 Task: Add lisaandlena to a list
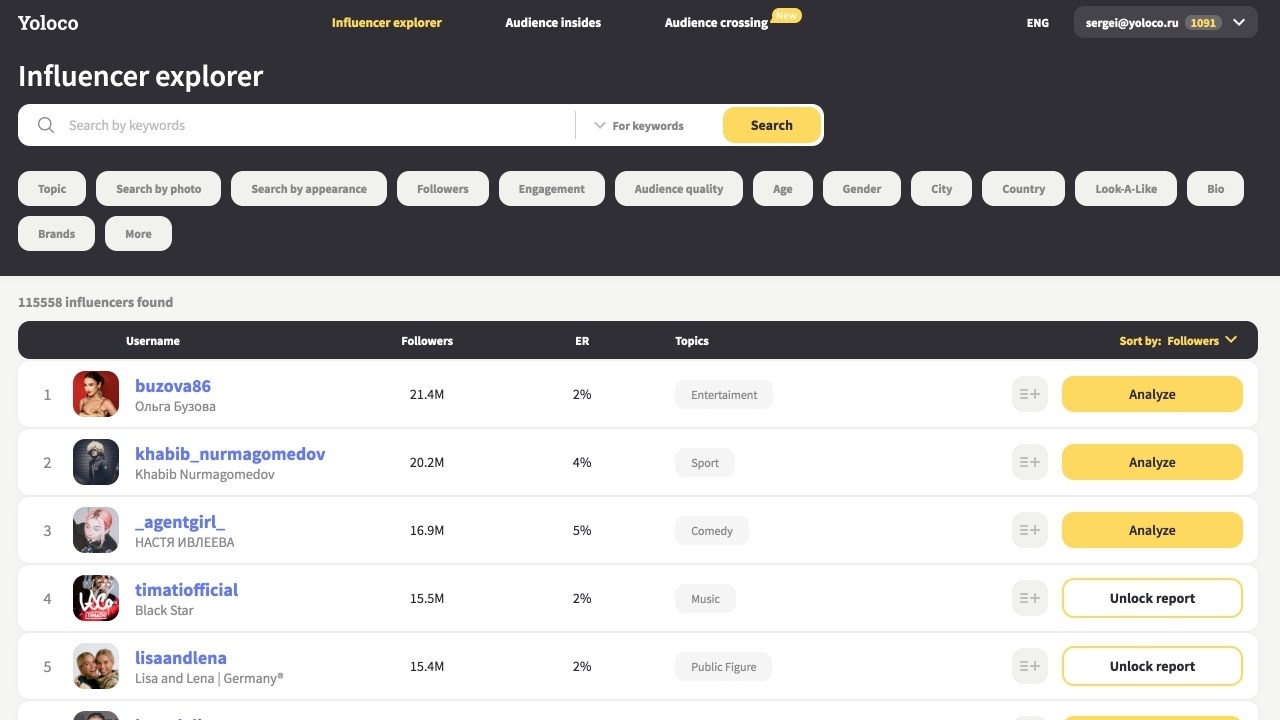1030,666
